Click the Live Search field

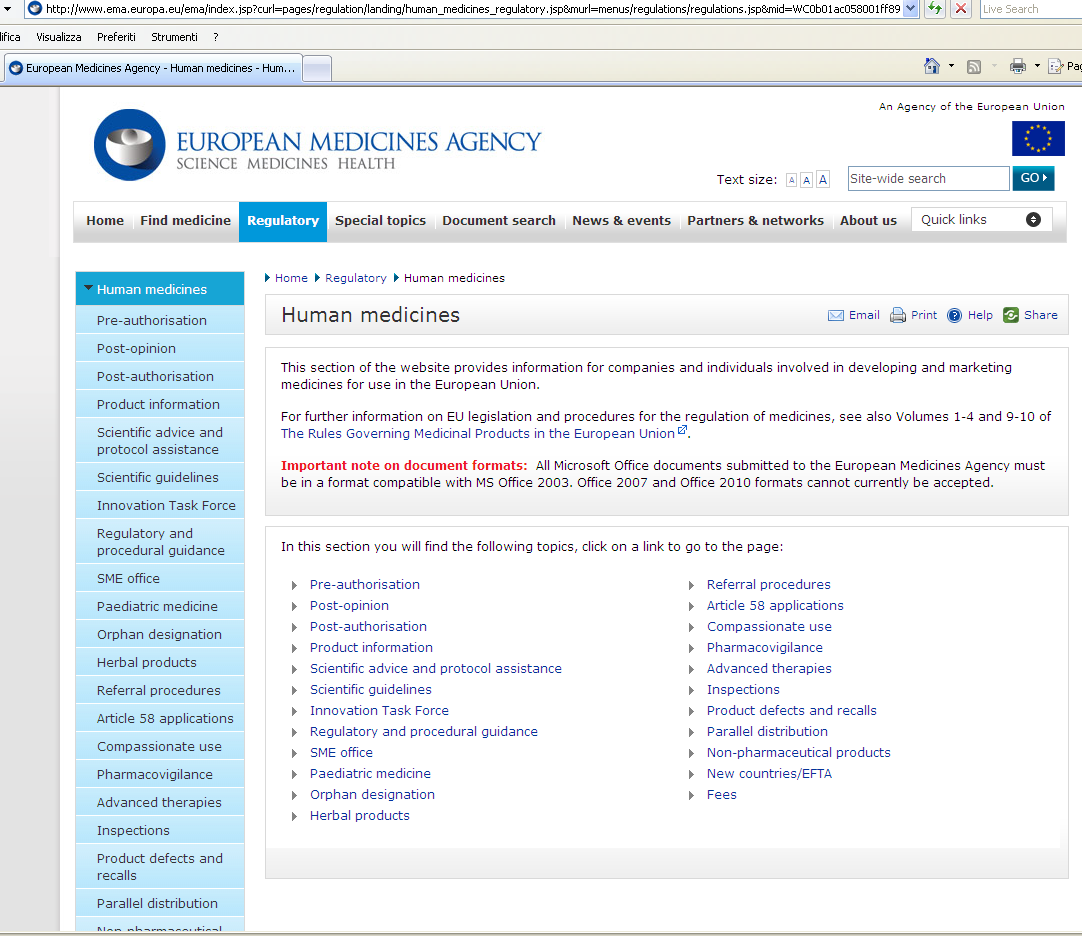[x=1030, y=9]
